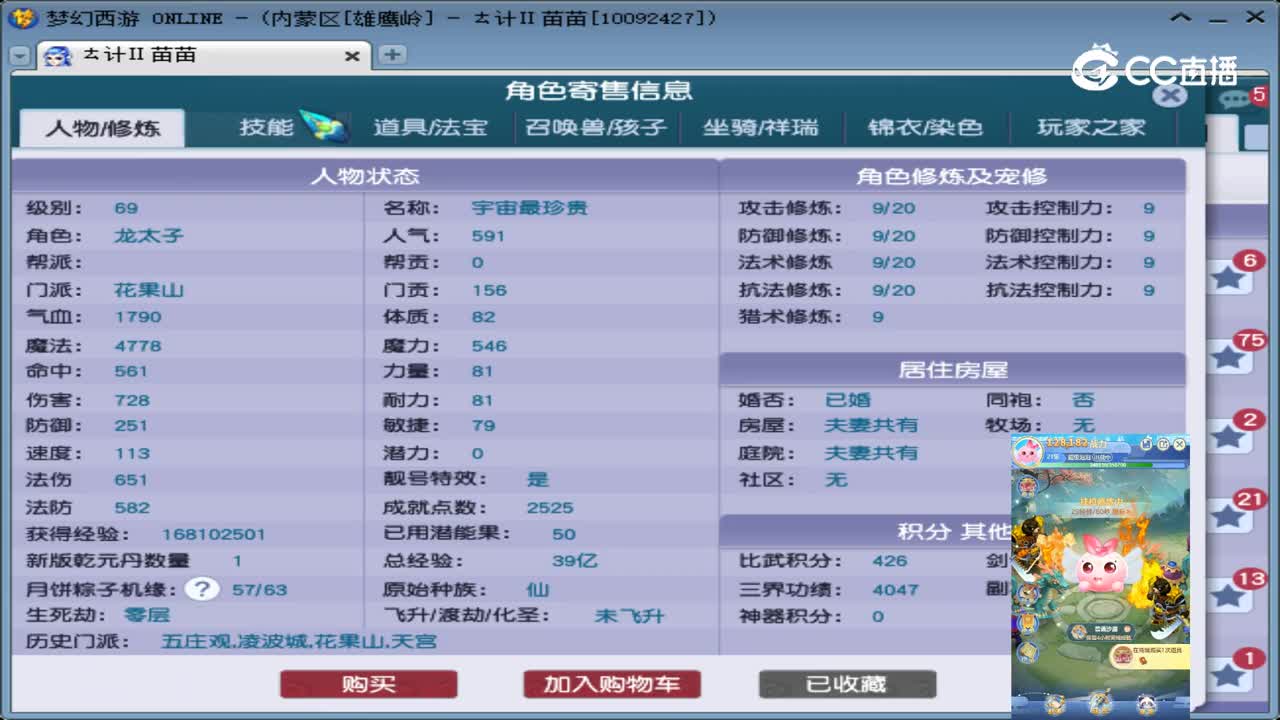Viewport: 1280px width, 720px height.
Task: Open the game logo icon in title bar
Action: 24,18
